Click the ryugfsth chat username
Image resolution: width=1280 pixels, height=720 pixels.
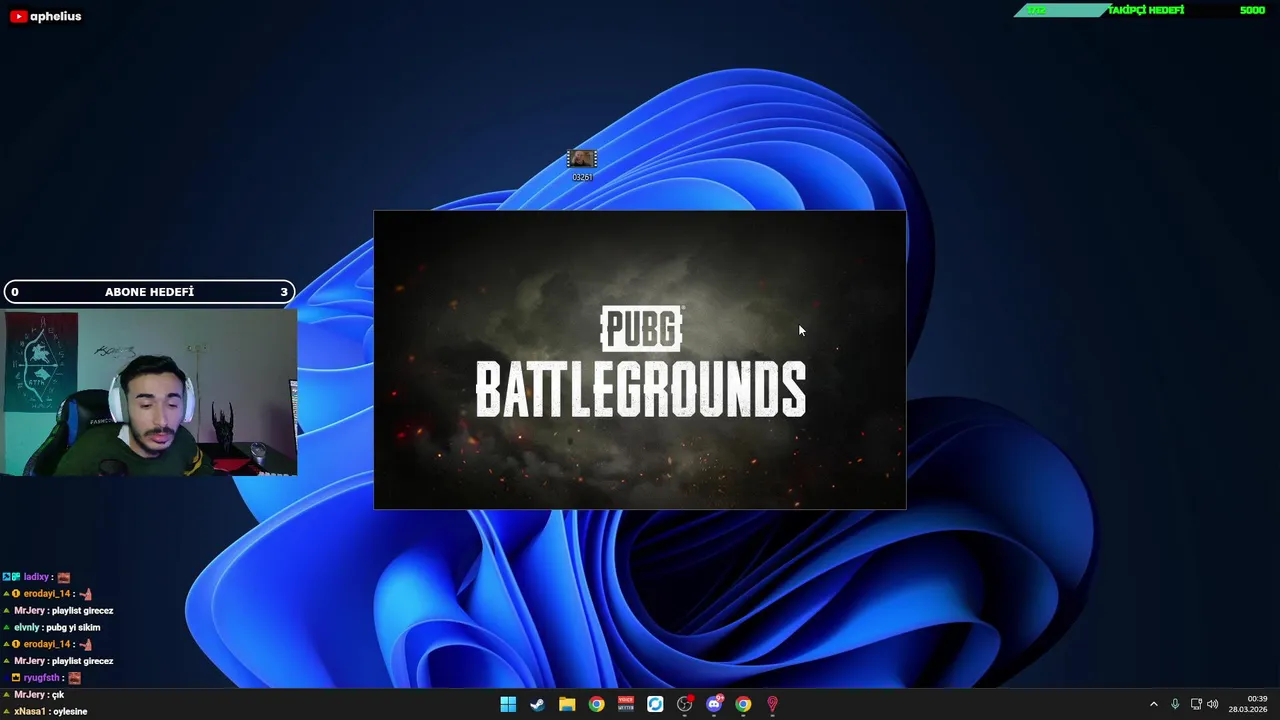coord(42,678)
